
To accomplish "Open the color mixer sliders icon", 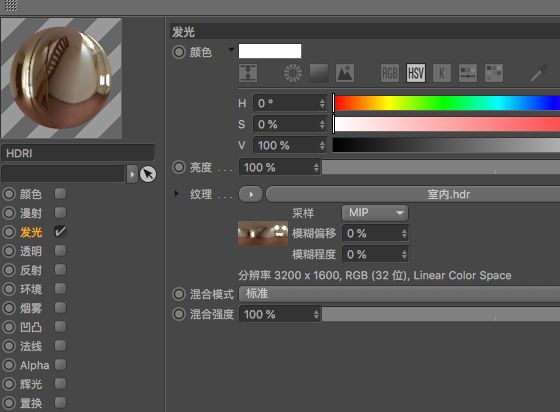I will tap(468, 73).
